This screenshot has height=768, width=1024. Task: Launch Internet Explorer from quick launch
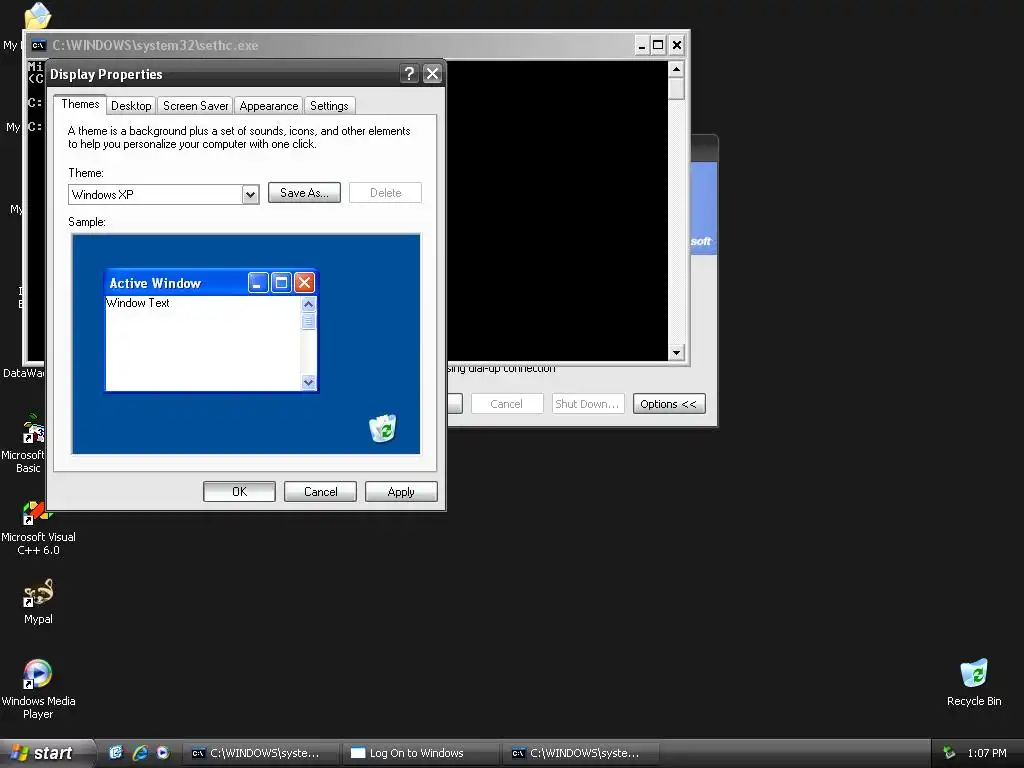(x=140, y=752)
